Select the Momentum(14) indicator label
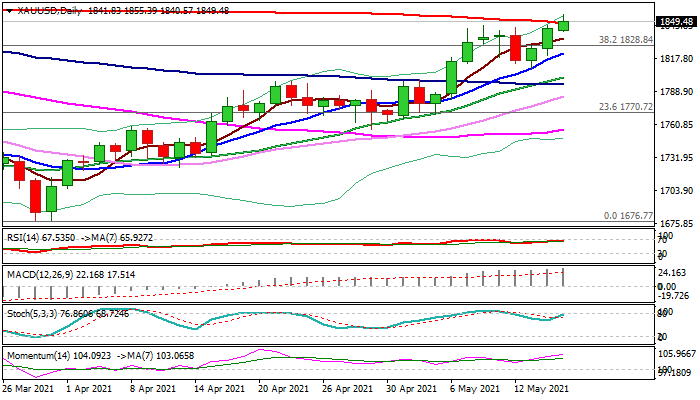This screenshot has width=700, height=400. tap(36, 353)
